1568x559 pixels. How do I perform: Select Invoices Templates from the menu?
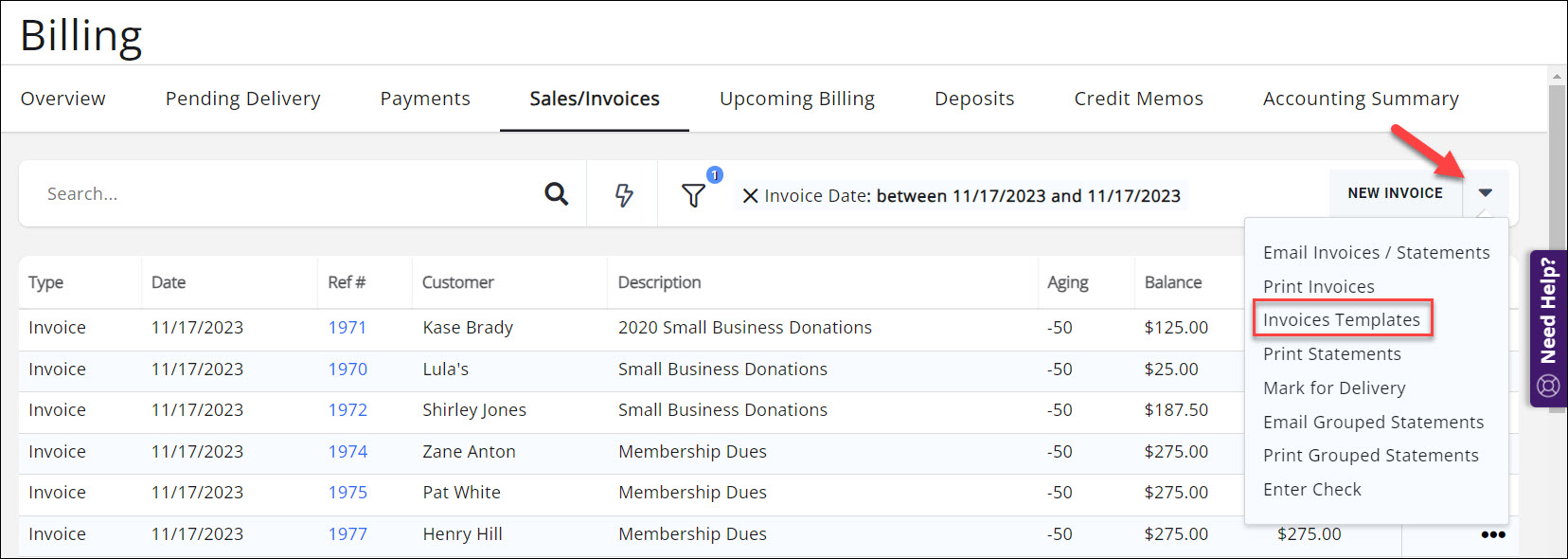1341,320
